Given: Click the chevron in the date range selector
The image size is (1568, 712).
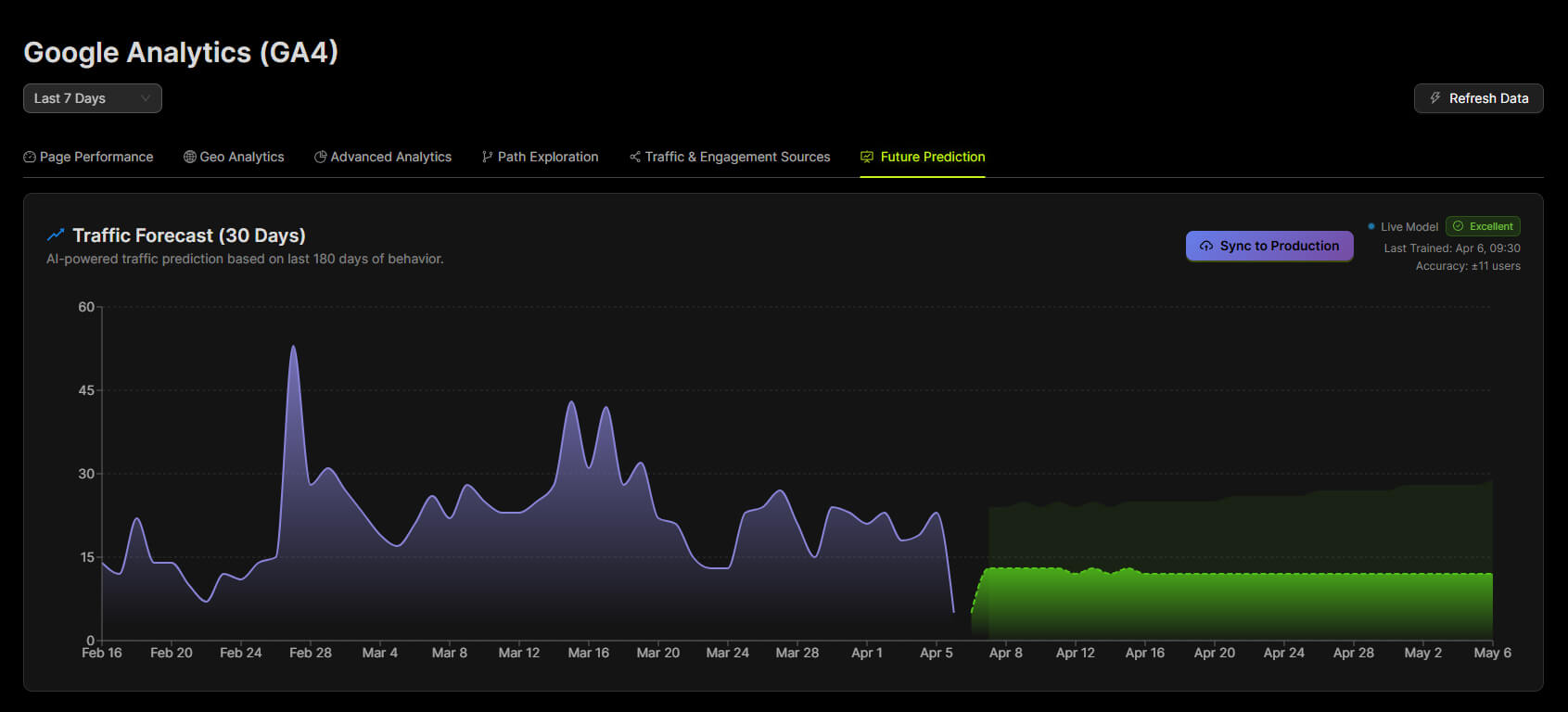Looking at the screenshot, I should (145, 98).
